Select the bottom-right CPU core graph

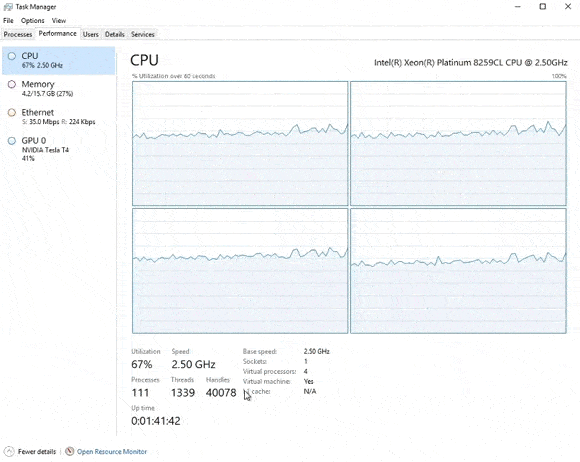[x=458, y=271]
